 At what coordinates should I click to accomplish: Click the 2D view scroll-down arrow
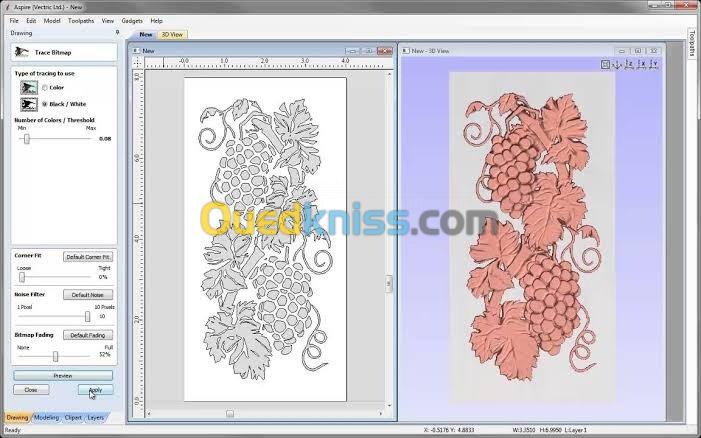coord(389,405)
